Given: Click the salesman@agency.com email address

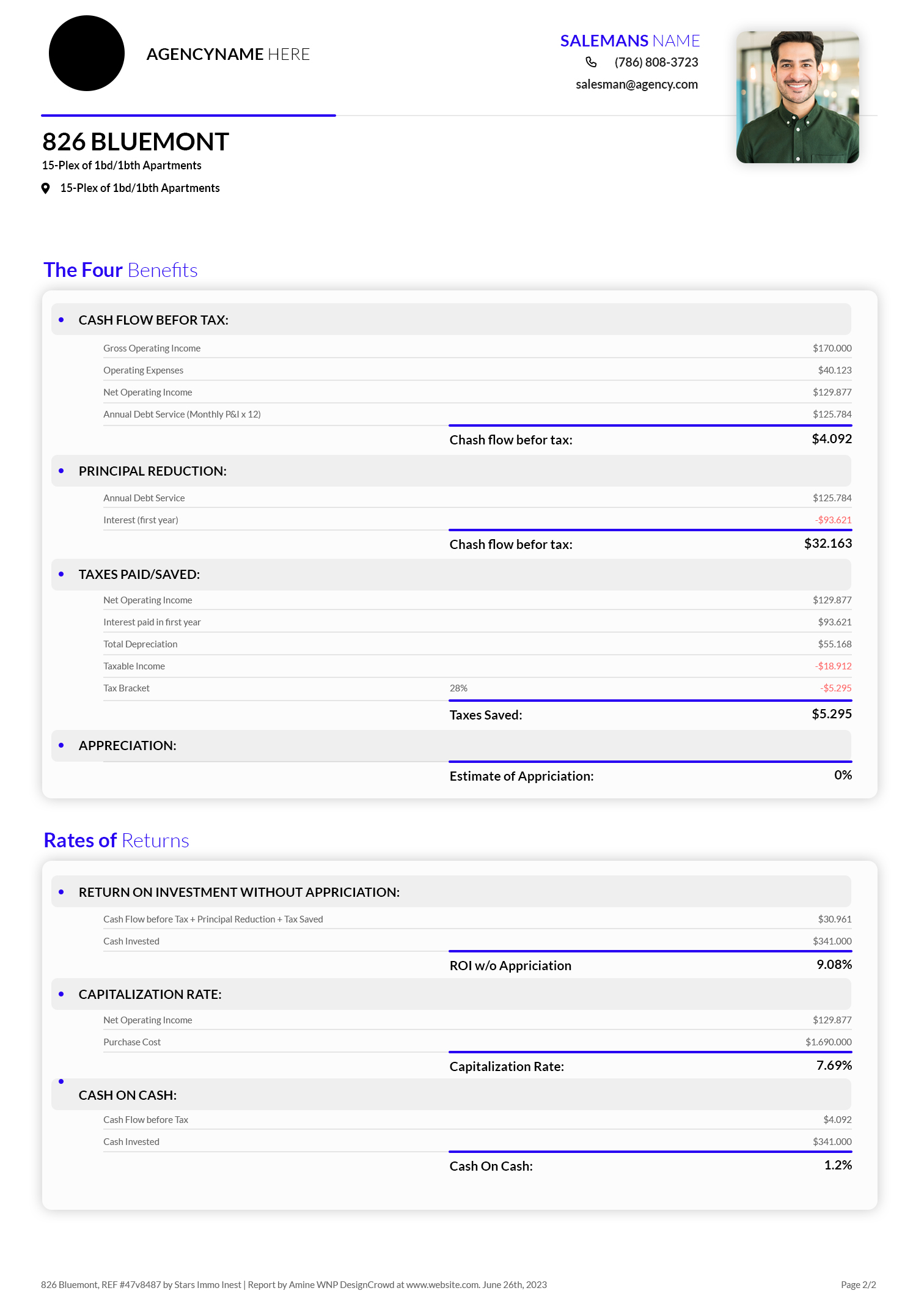Looking at the screenshot, I should pos(636,84).
